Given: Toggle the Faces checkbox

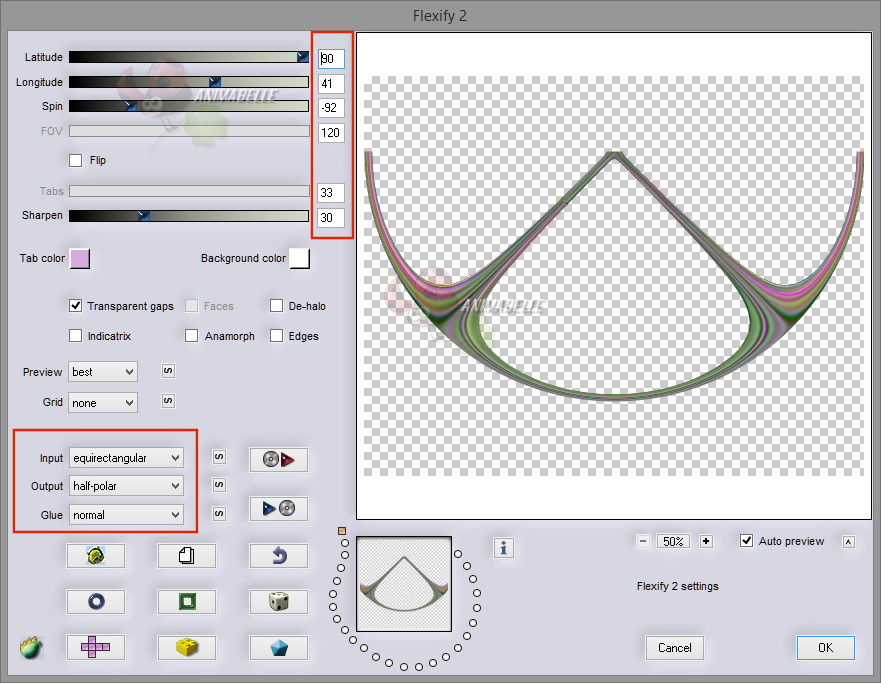Looking at the screenshot, I should (192, 306).
